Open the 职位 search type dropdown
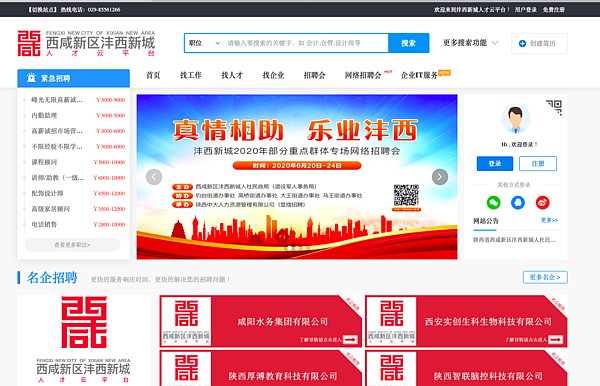This screenshot has width=600, height=386. coord(204,43)
